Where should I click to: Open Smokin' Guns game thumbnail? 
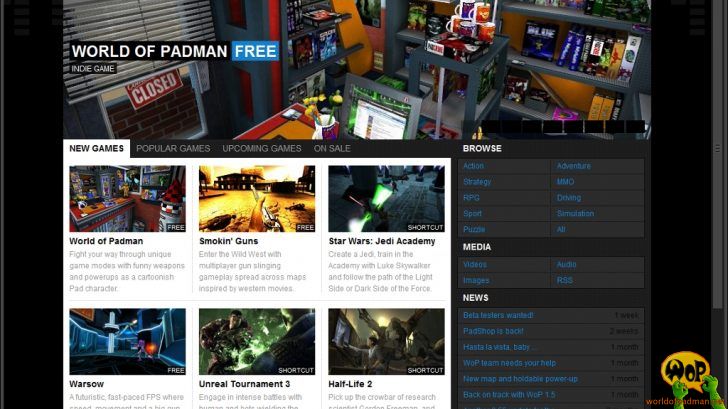coord(257,199)
